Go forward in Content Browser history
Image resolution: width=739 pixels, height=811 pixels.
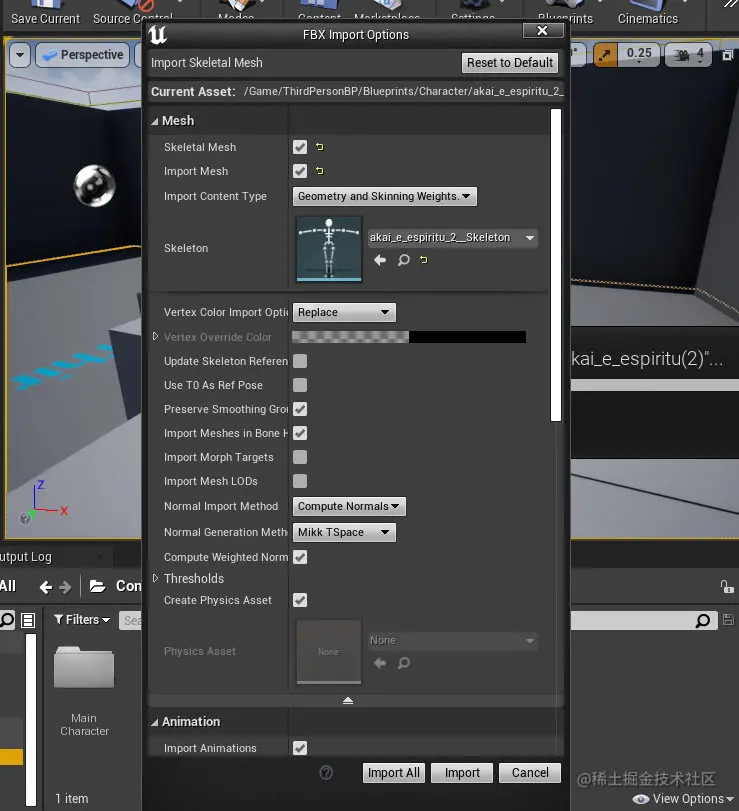pyautogui.click(x=65, y=587)
